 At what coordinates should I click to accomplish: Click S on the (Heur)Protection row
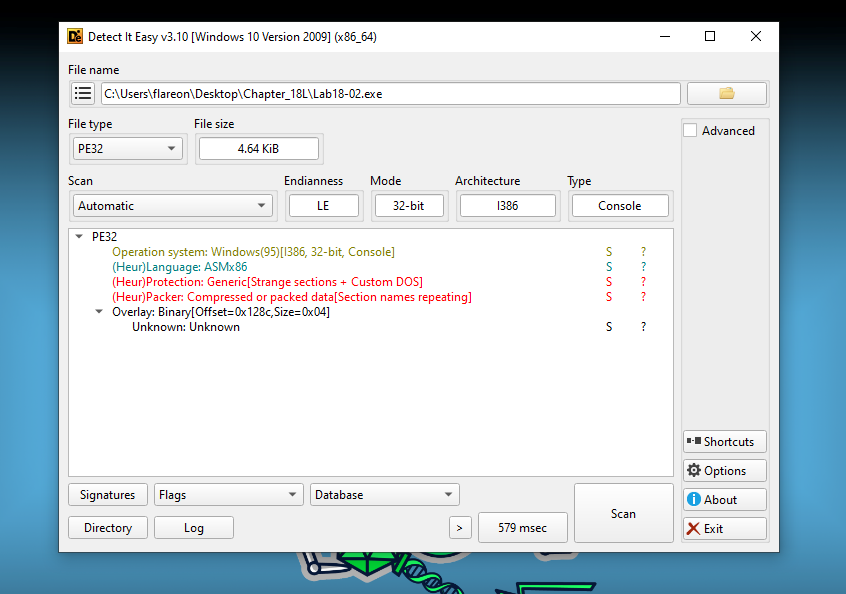pos(609,282)
